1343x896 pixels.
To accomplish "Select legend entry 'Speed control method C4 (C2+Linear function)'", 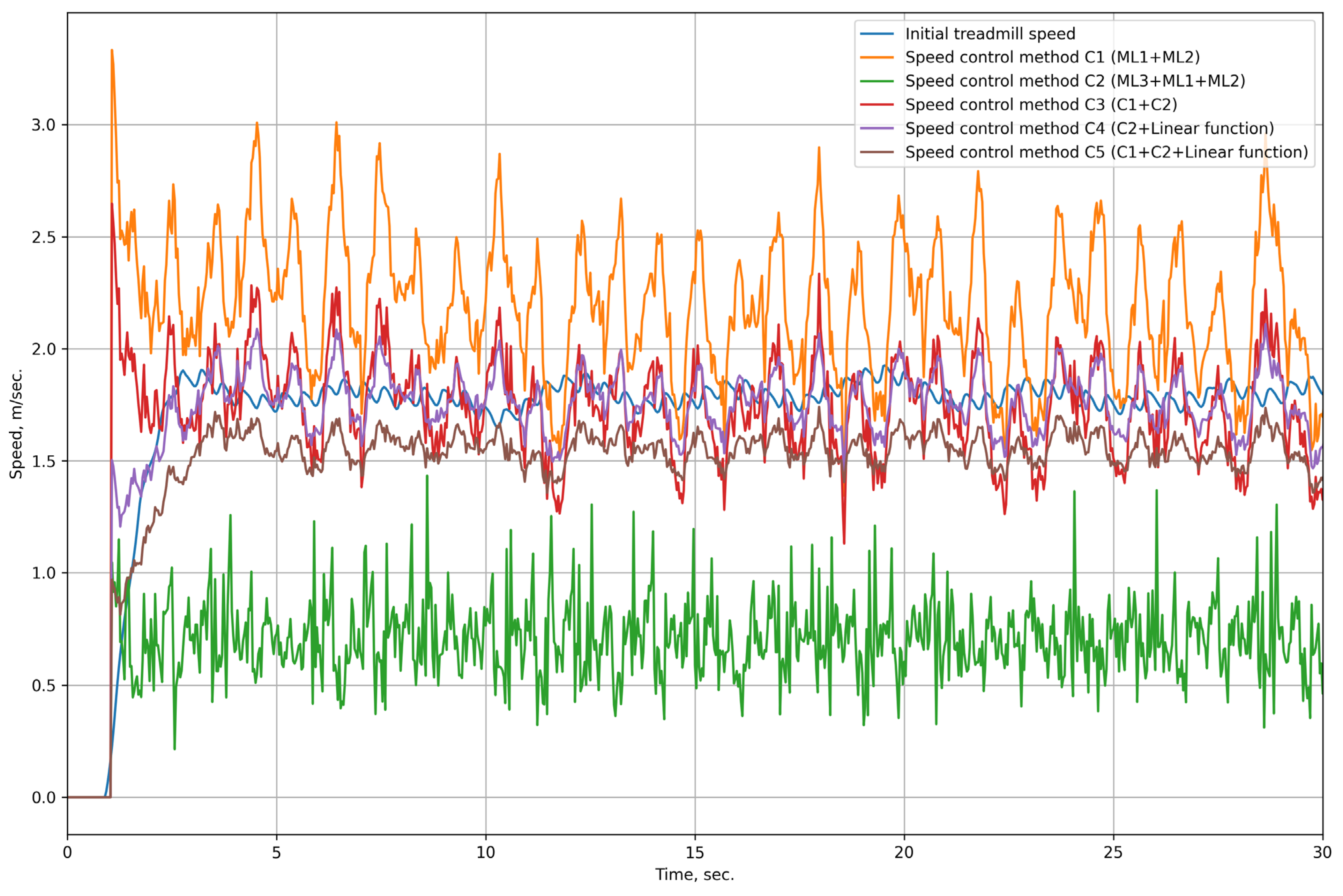I will tap(1089, 129).
